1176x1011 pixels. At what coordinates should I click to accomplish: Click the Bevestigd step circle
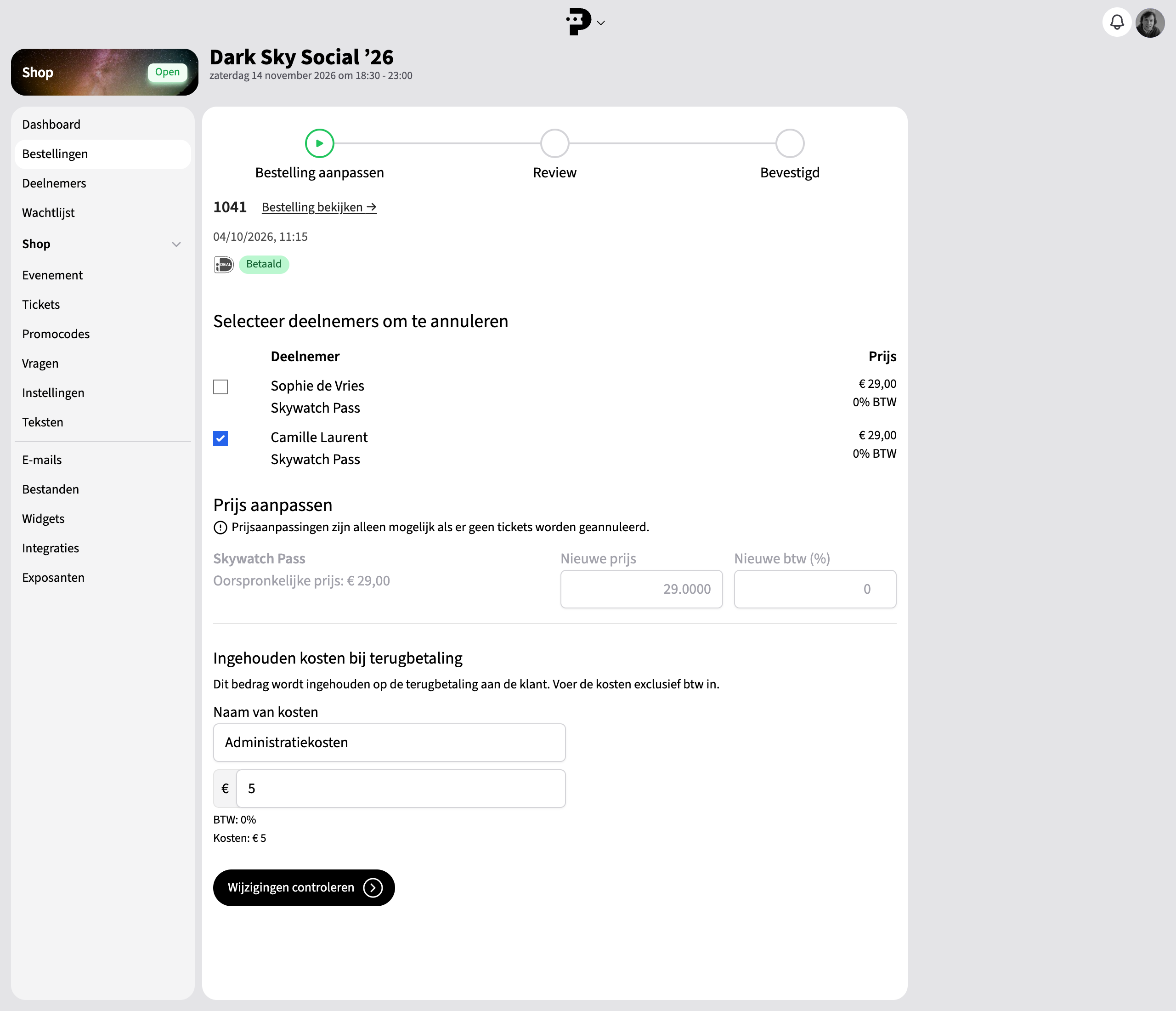point(790,144)
